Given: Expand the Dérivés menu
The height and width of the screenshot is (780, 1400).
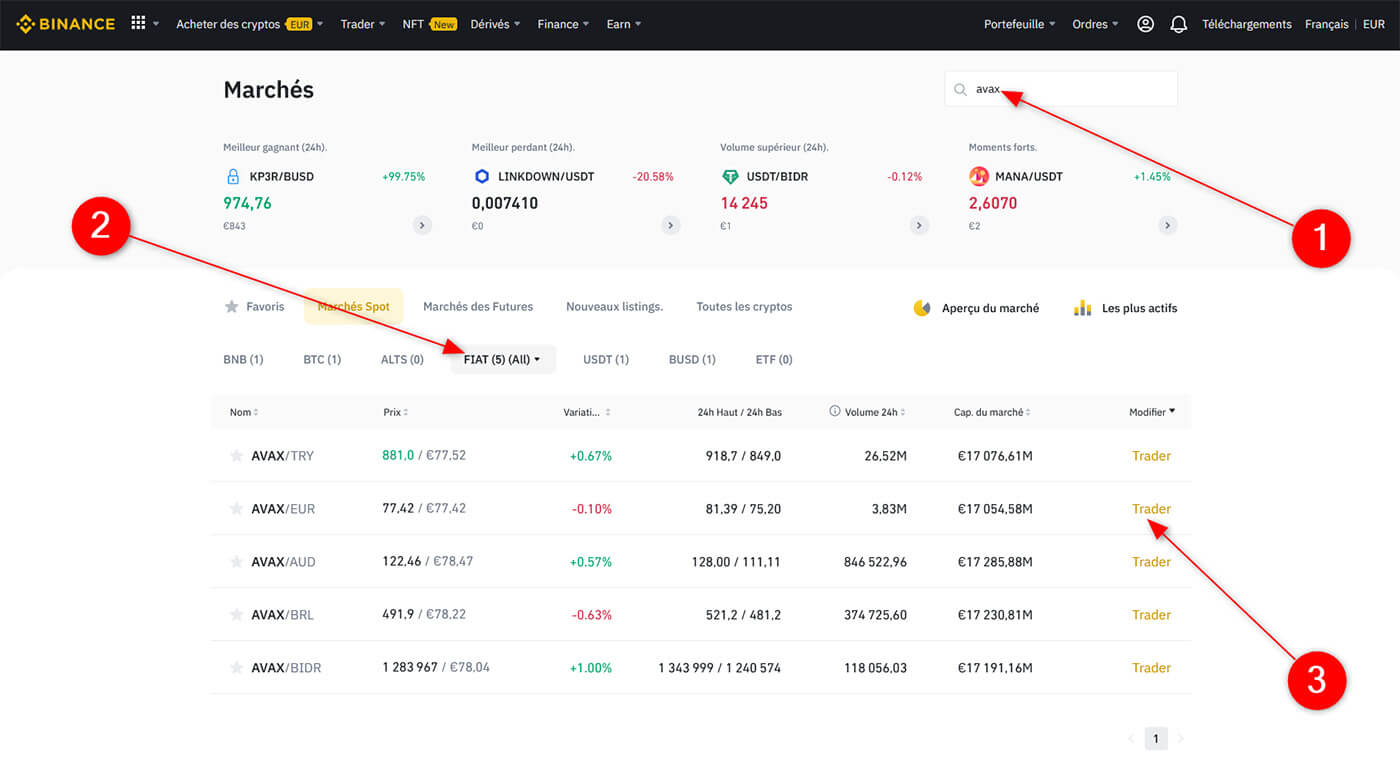Looking at the screenshot, I should coord(495,24).
